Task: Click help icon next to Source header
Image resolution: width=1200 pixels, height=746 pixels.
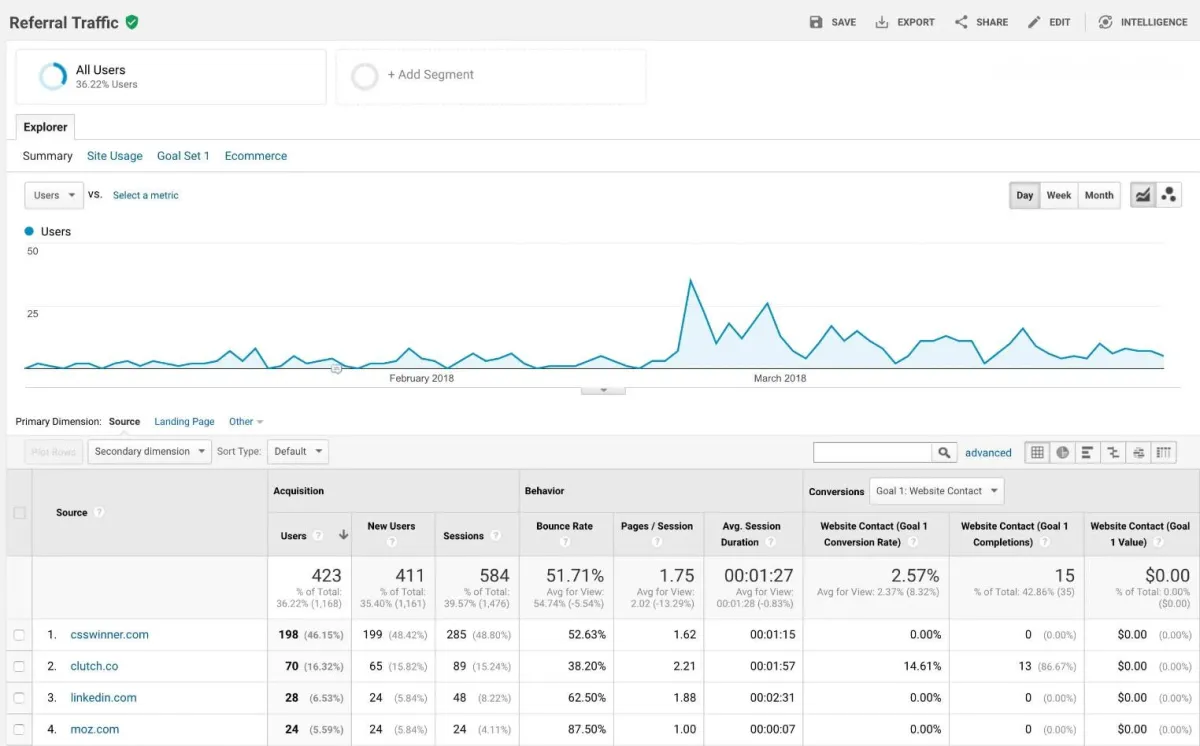Action: [x=99, y=512]
